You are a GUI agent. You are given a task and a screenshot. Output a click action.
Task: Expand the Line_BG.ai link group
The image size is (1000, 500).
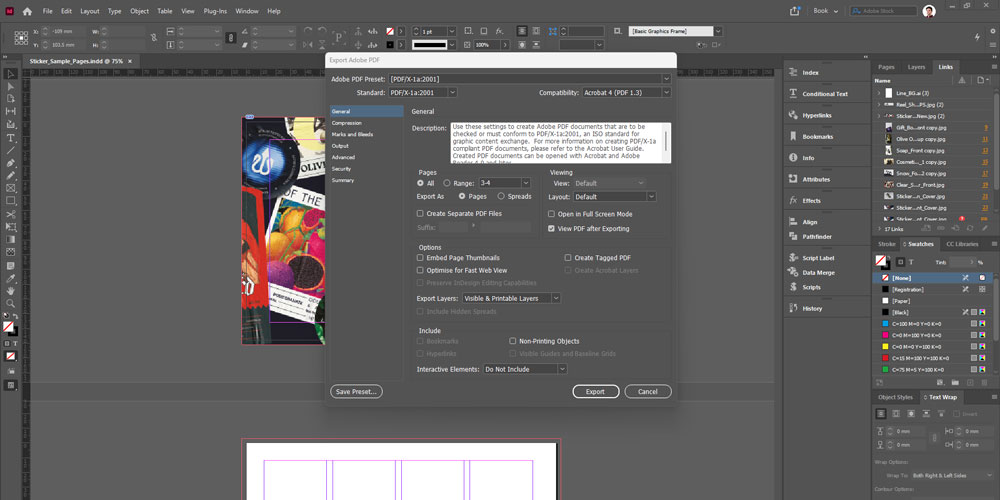click(x=879, y=93)
